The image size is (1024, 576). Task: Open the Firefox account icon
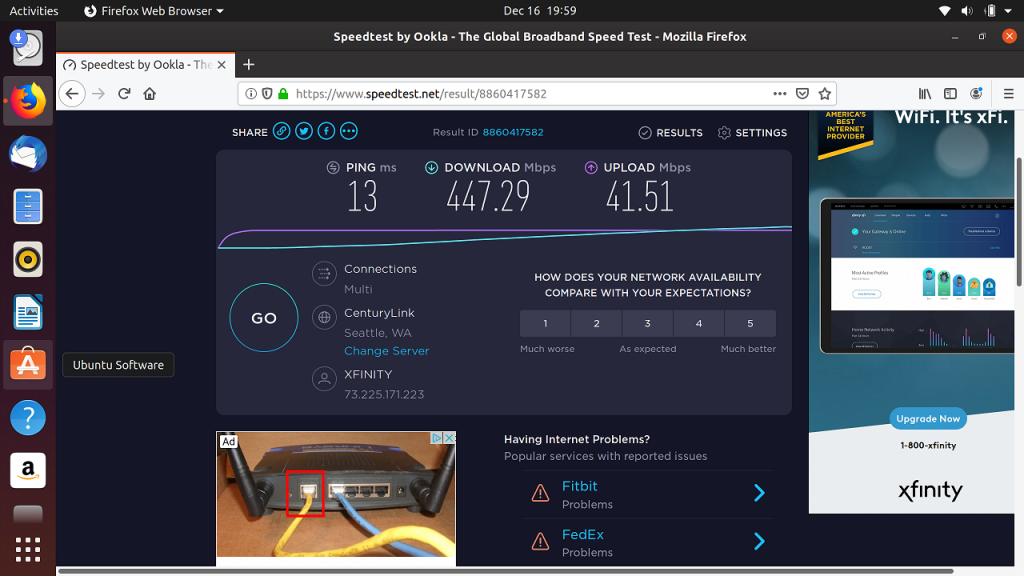(x=976, y=94)
